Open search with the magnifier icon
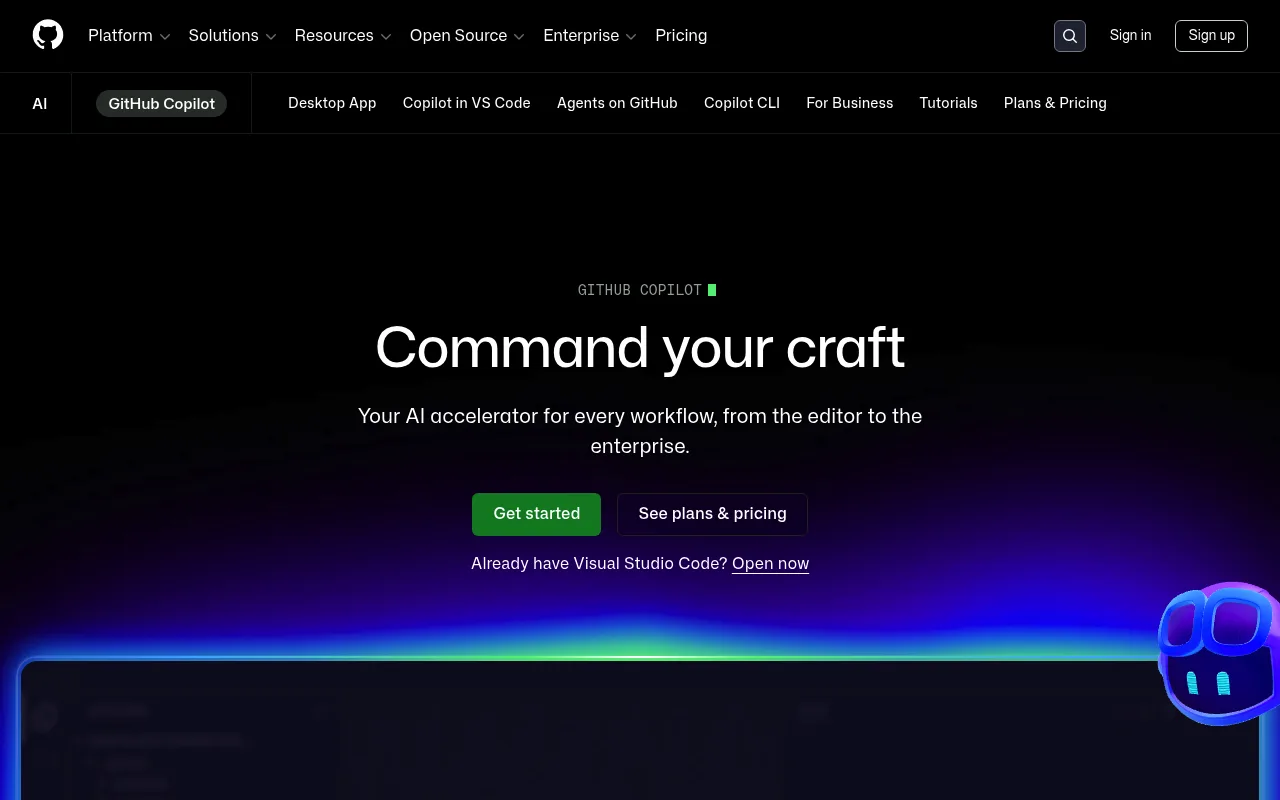The width and height of the screenshot is (1280, 800). click(1070, 36)
